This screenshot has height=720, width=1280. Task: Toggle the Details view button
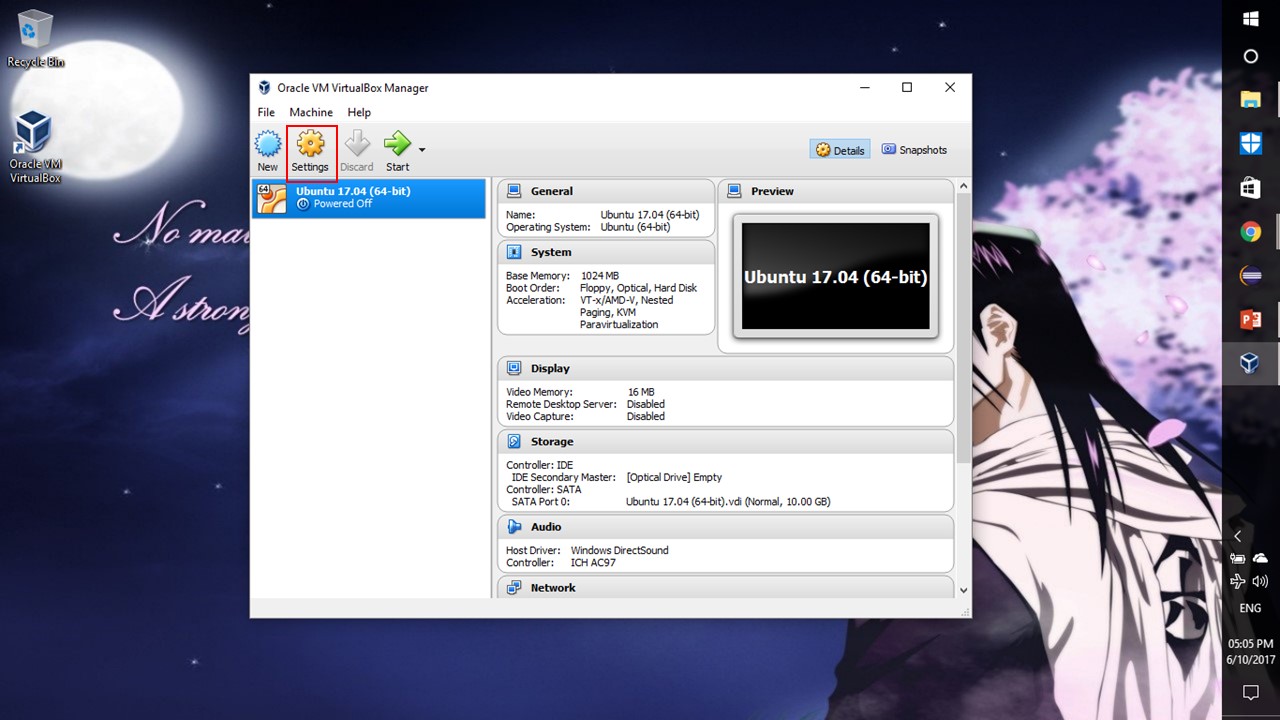840,150
